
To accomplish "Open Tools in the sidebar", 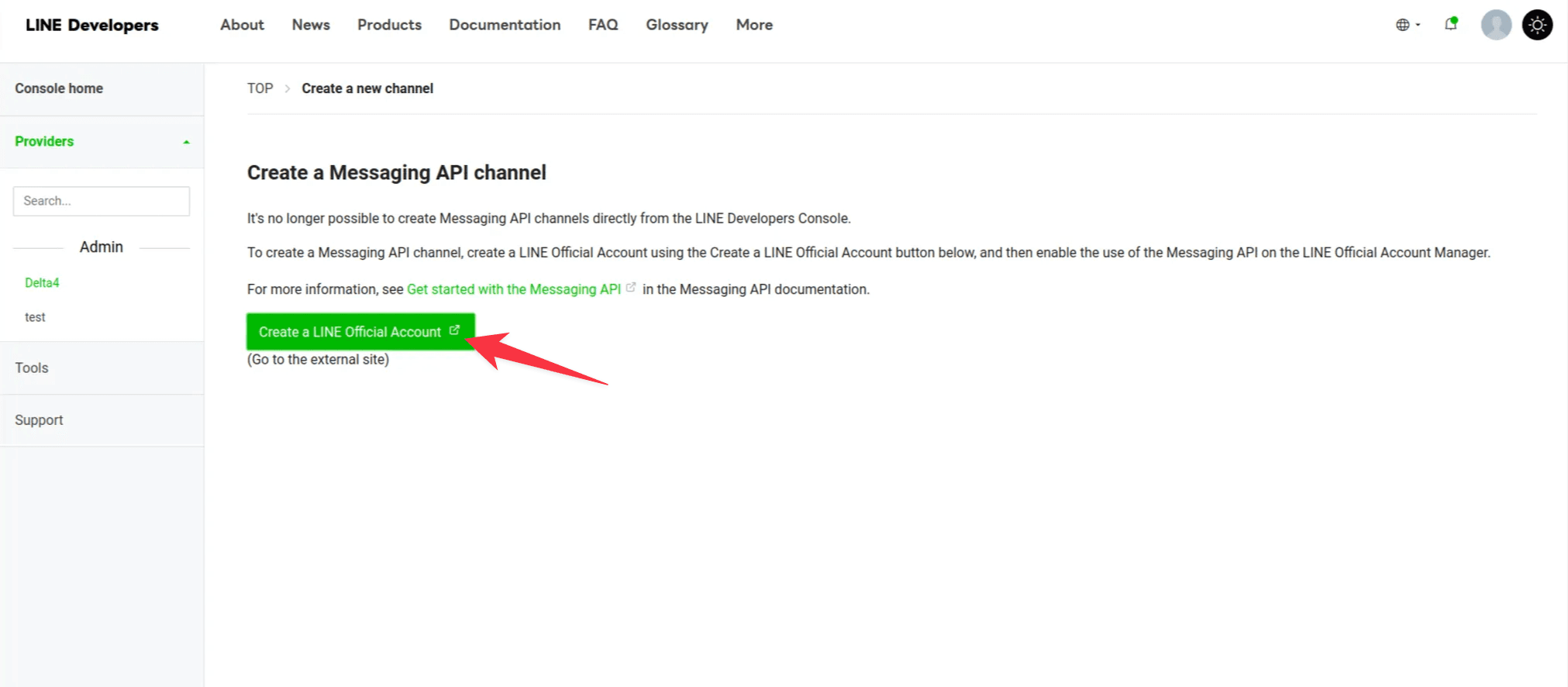I will [x=32, y=368].
